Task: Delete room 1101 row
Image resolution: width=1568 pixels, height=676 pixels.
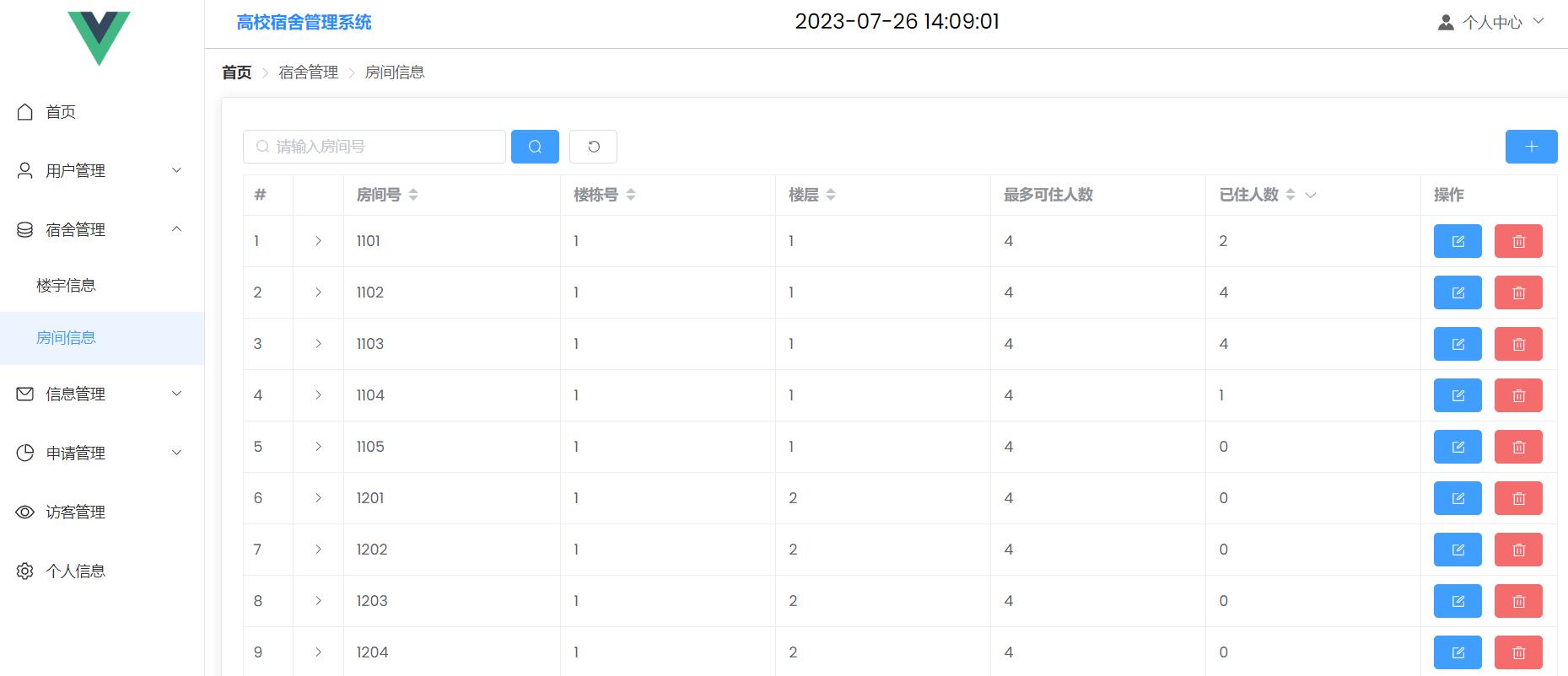Action: (x=1518, y=241)
